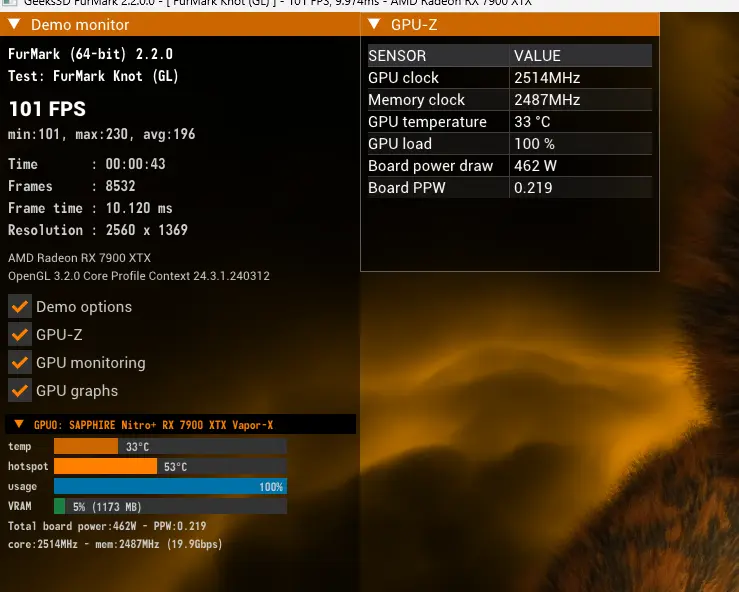
Task: Click the Total board power:462W line
Action: click(107, 526)
